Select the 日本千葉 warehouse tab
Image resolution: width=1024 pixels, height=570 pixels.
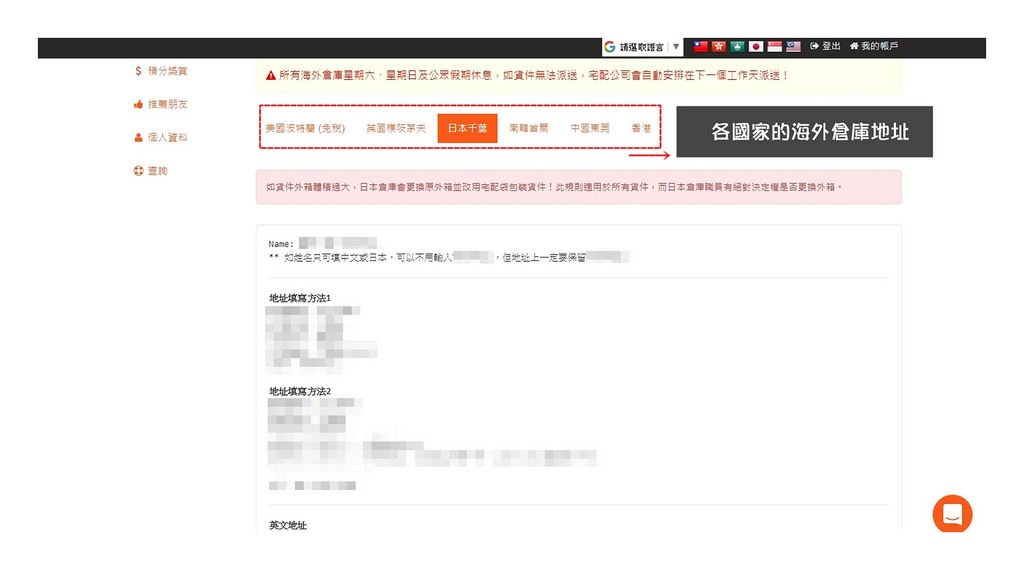pos(467,129)
